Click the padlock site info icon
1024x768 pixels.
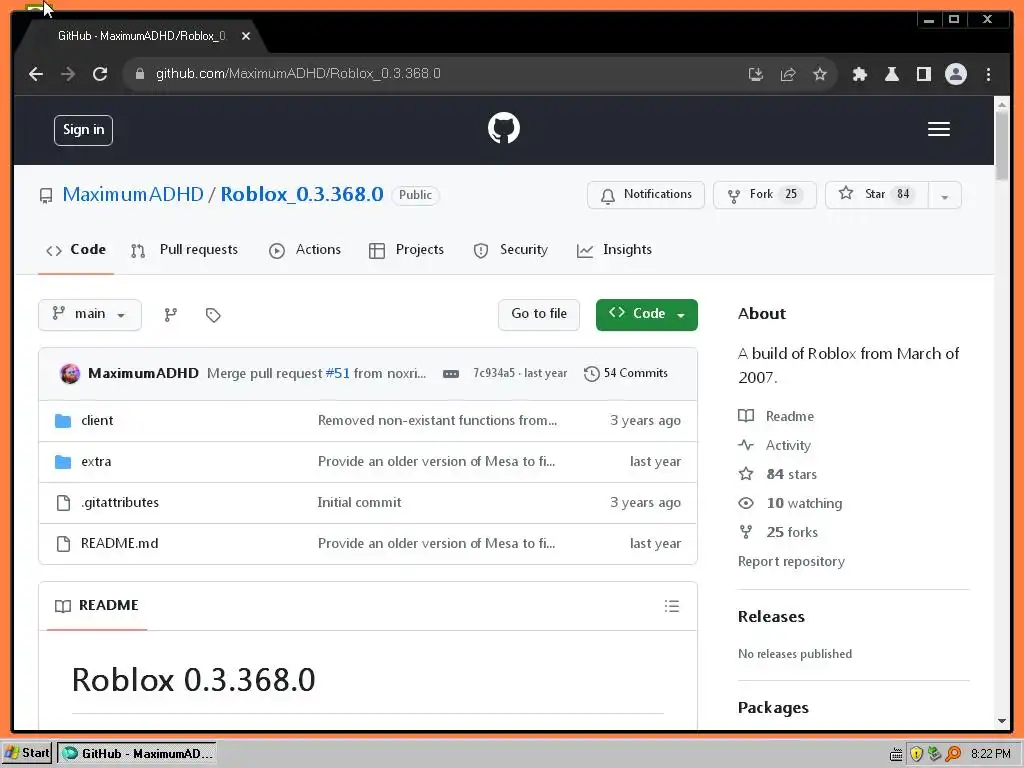(x=139, y=74)
